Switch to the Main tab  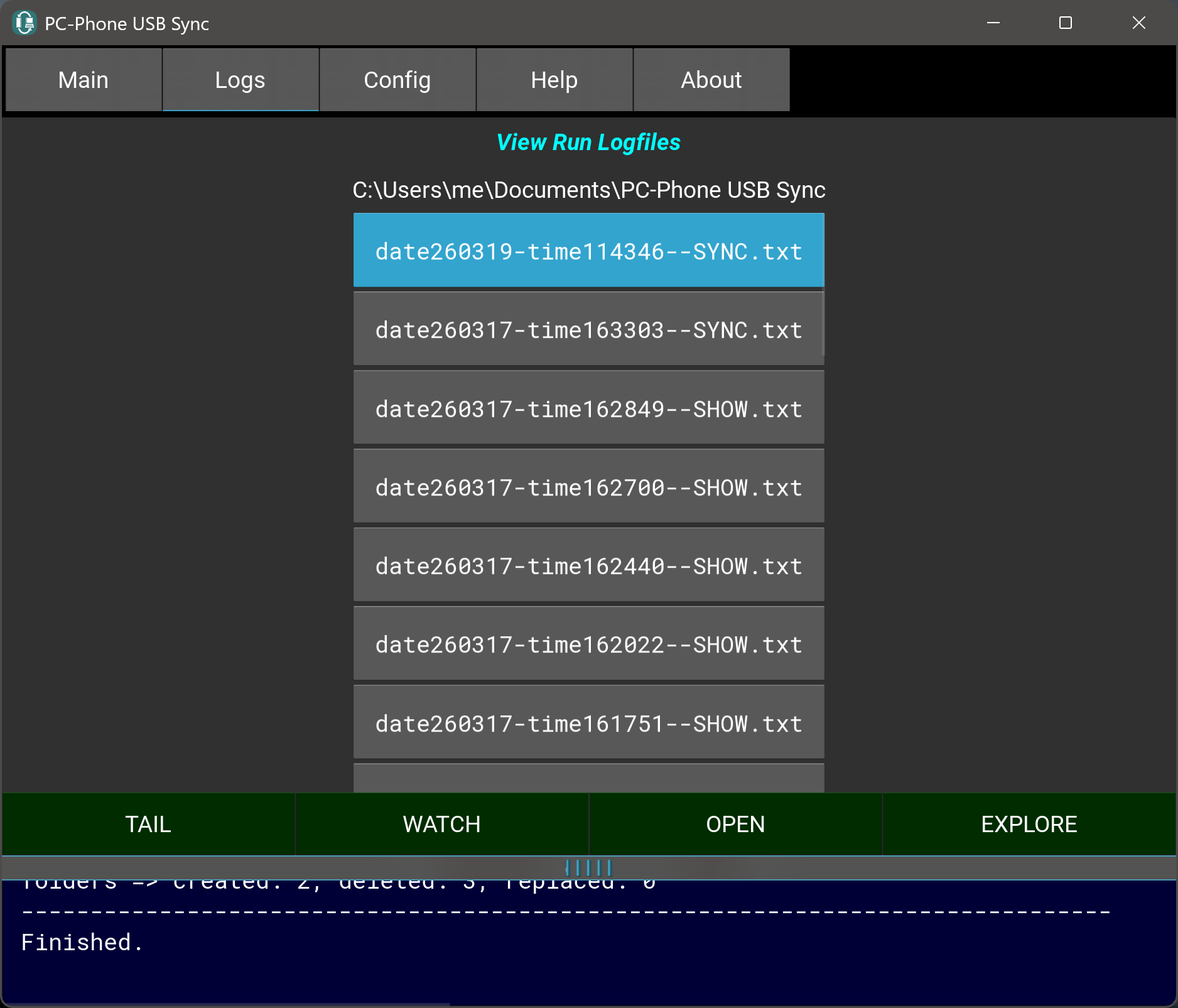(84, 80)
